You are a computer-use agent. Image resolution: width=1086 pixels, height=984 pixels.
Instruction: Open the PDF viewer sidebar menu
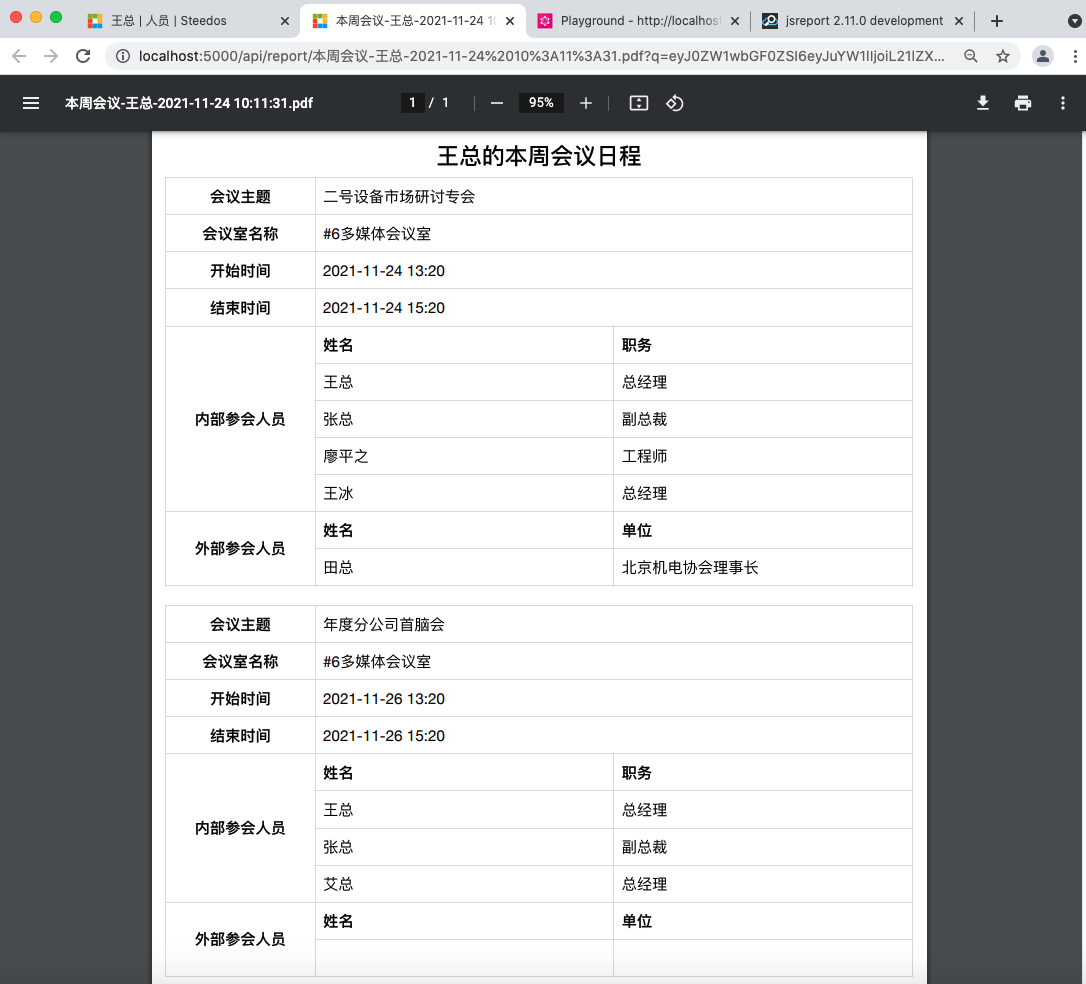31,103
